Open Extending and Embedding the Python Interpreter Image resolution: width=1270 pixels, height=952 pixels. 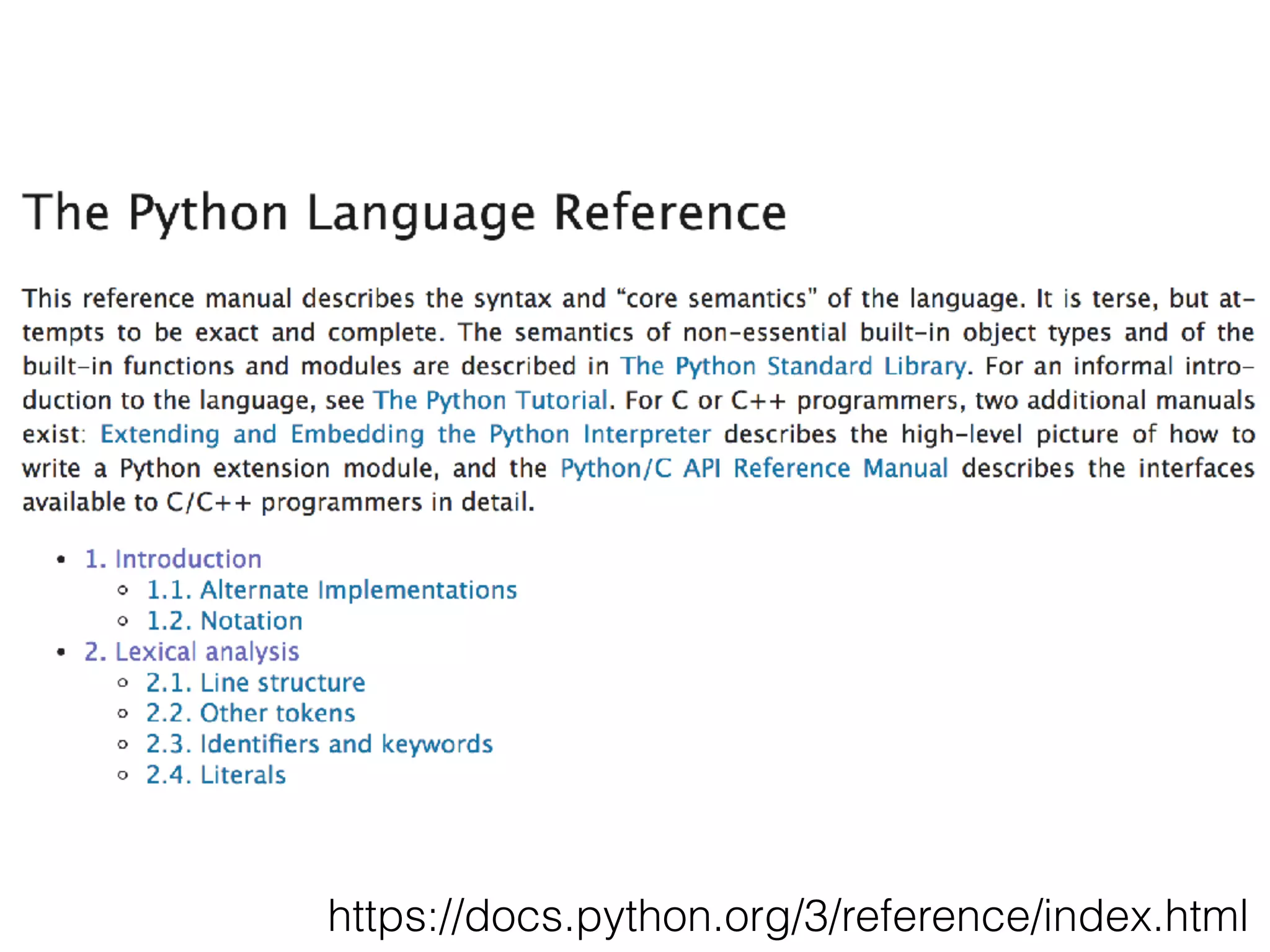405,434
